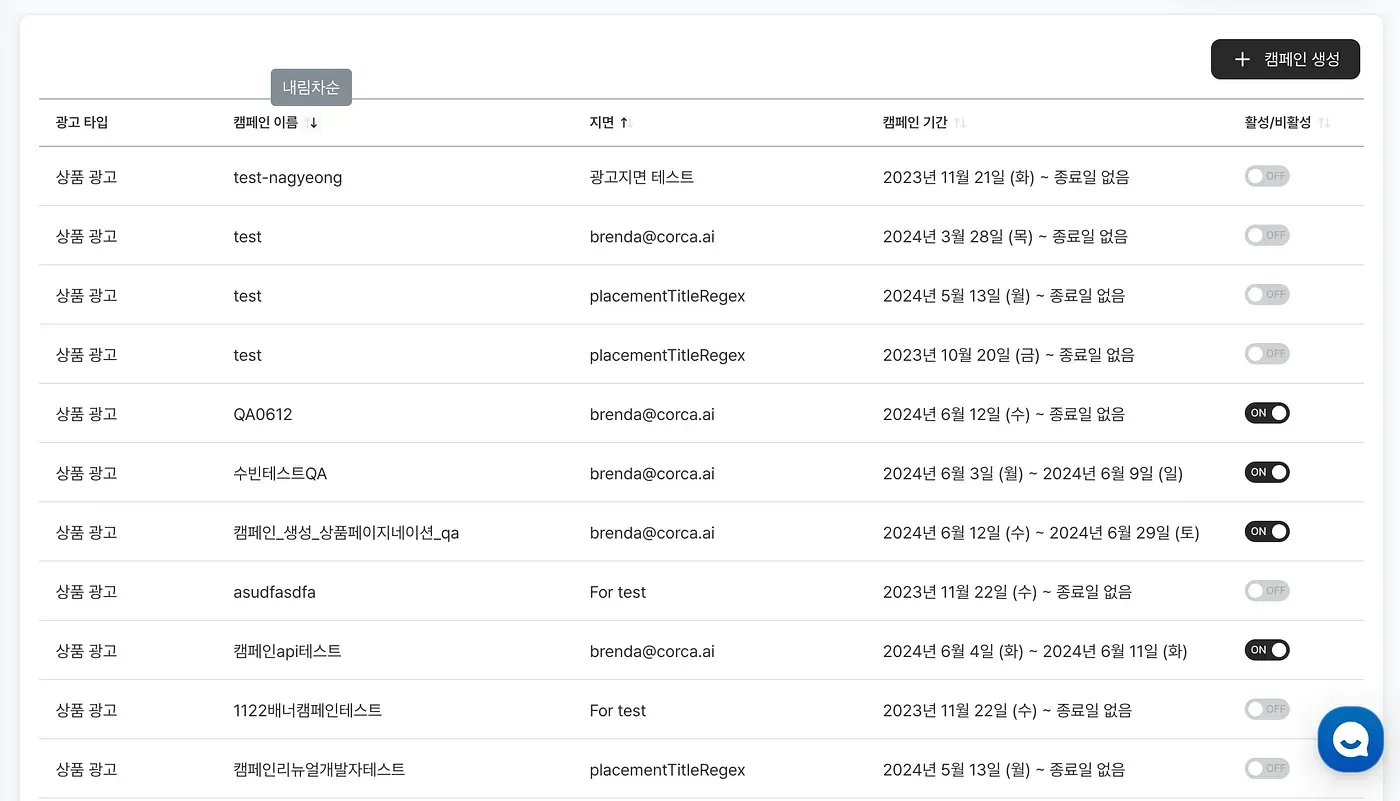Click the asudfasdfa campaign name
The width and height of the screenshot is (1400, 801).
[x=274, y=592]
